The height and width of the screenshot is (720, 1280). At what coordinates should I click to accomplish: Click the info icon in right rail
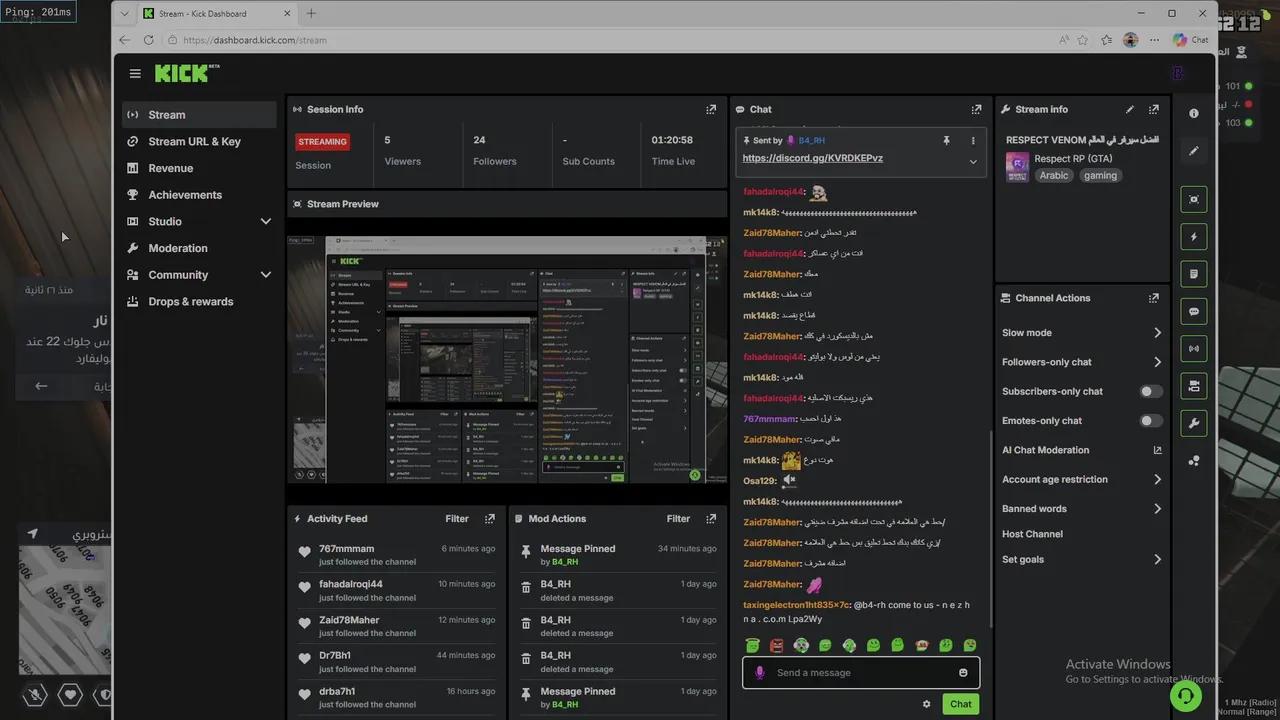[1194, 114]
